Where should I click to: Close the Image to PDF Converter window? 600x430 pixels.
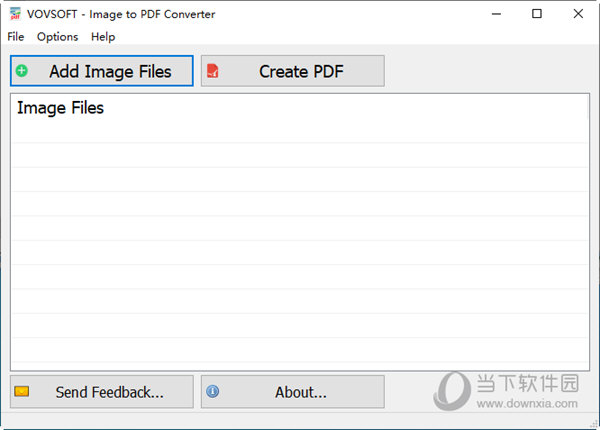(579, 14)
